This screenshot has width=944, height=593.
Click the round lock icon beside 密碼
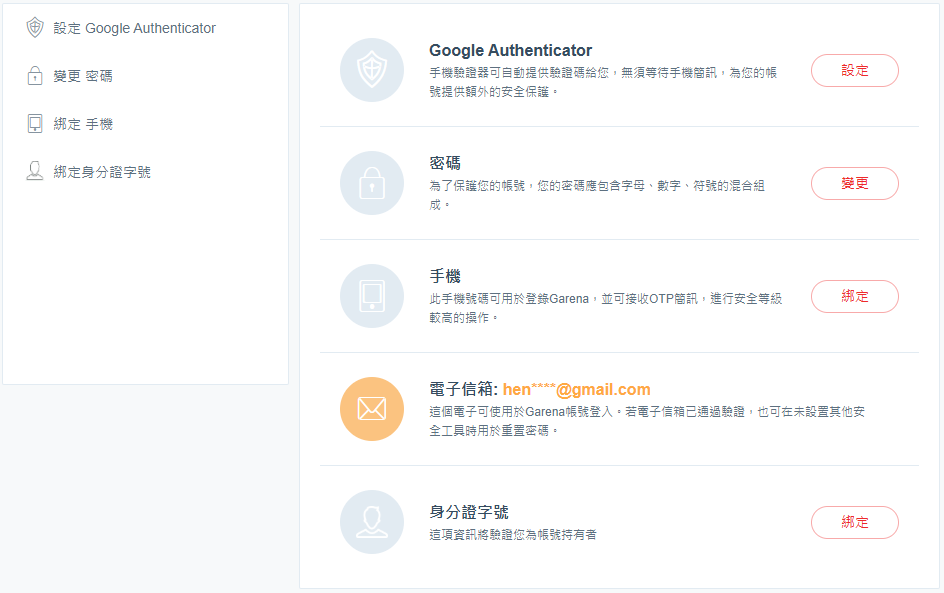pyautogui.click(x=371, y=183)
